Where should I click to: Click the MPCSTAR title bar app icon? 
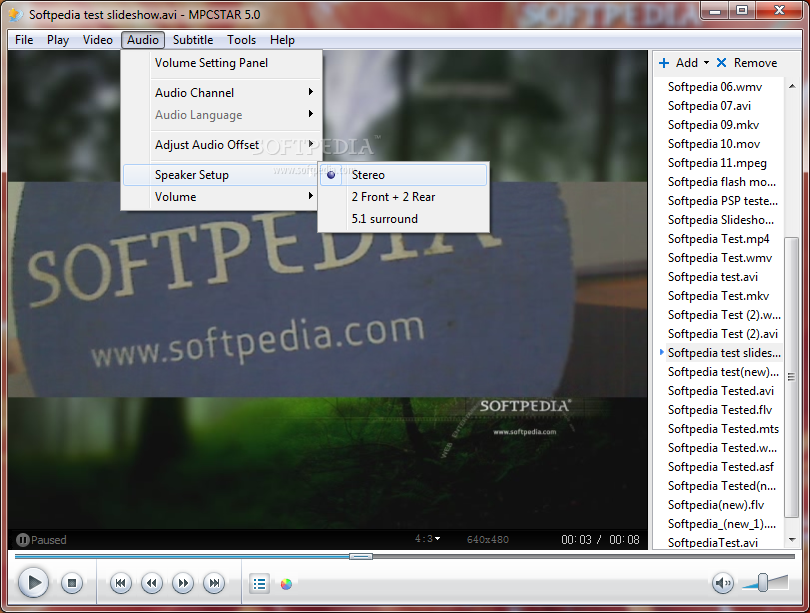click(x=16, y=14)
